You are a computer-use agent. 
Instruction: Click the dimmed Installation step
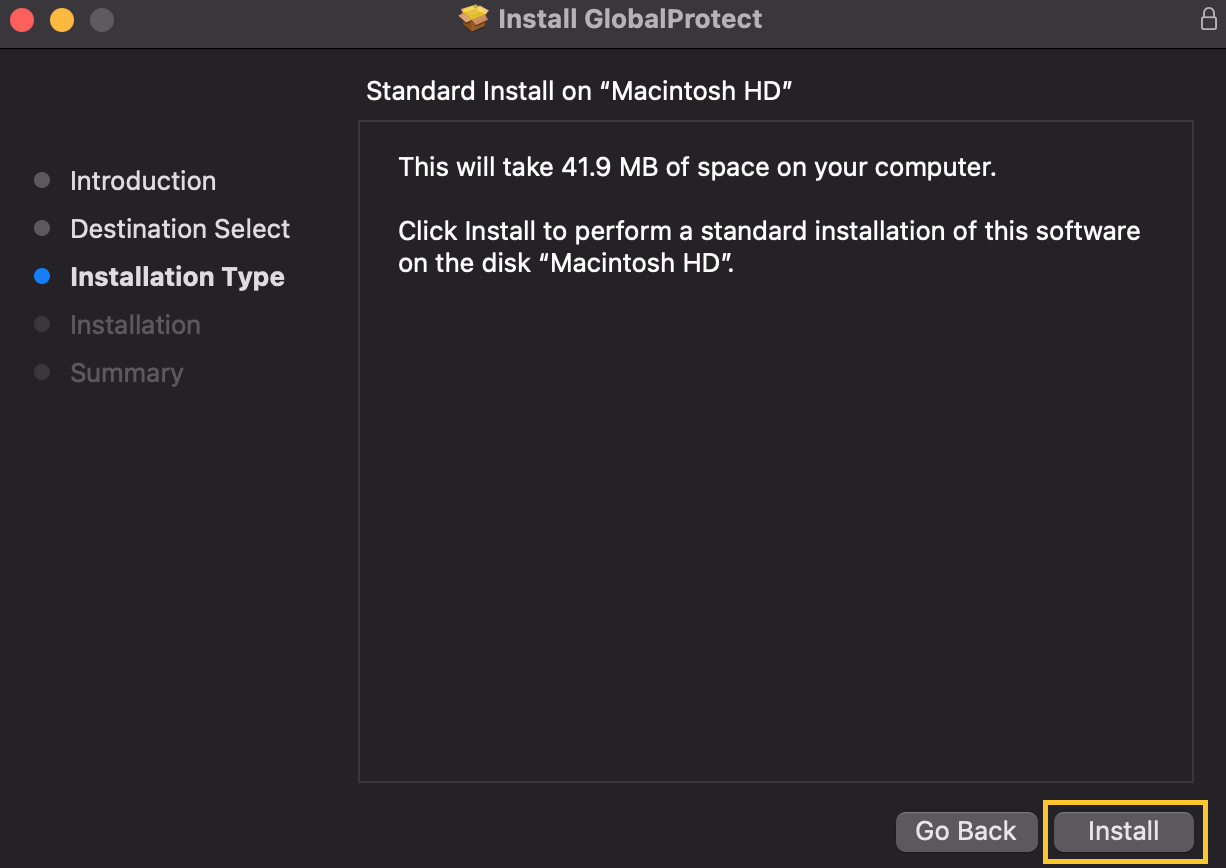135,325
